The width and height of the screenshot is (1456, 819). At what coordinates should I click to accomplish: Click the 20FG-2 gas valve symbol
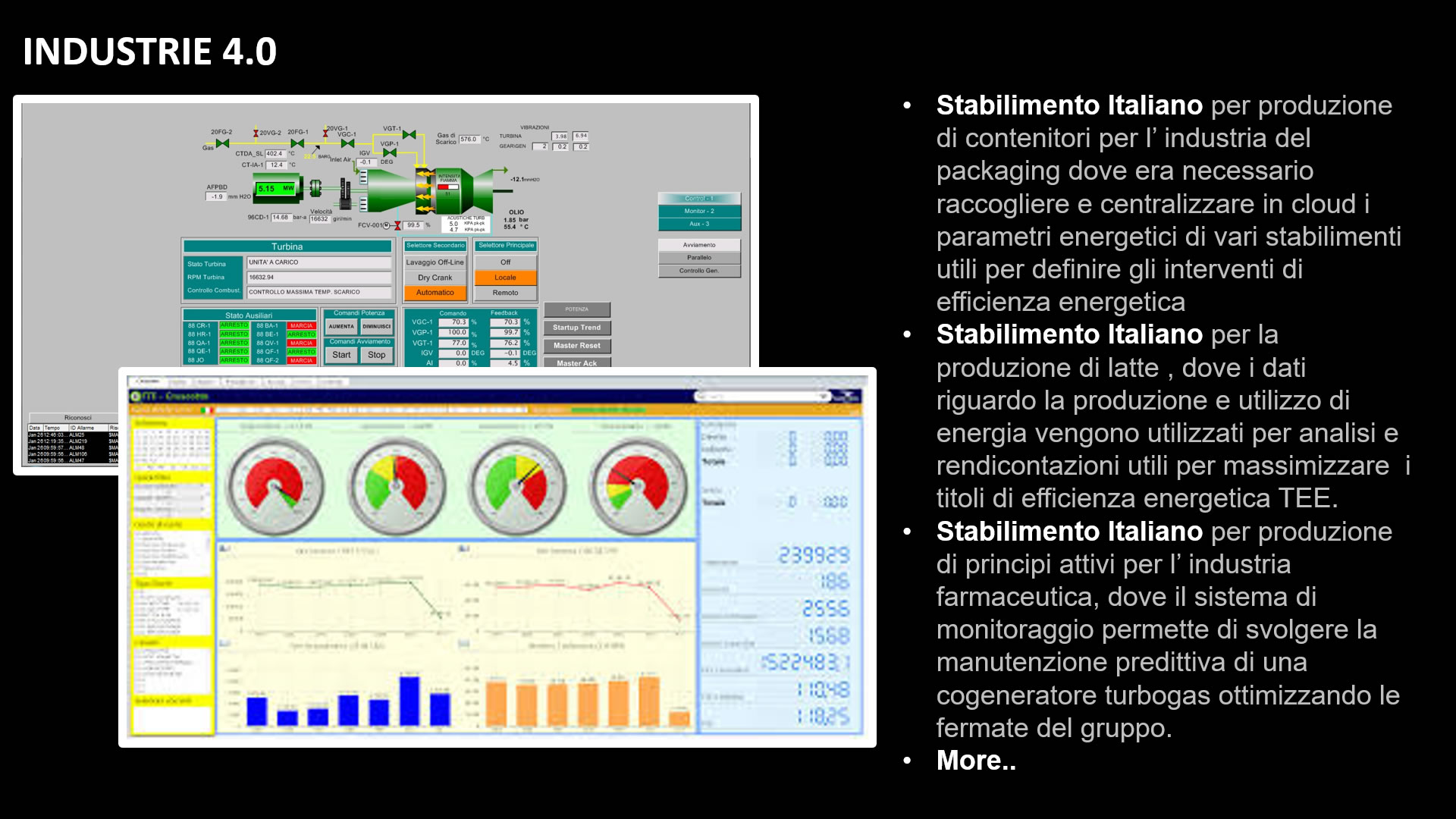222,143
